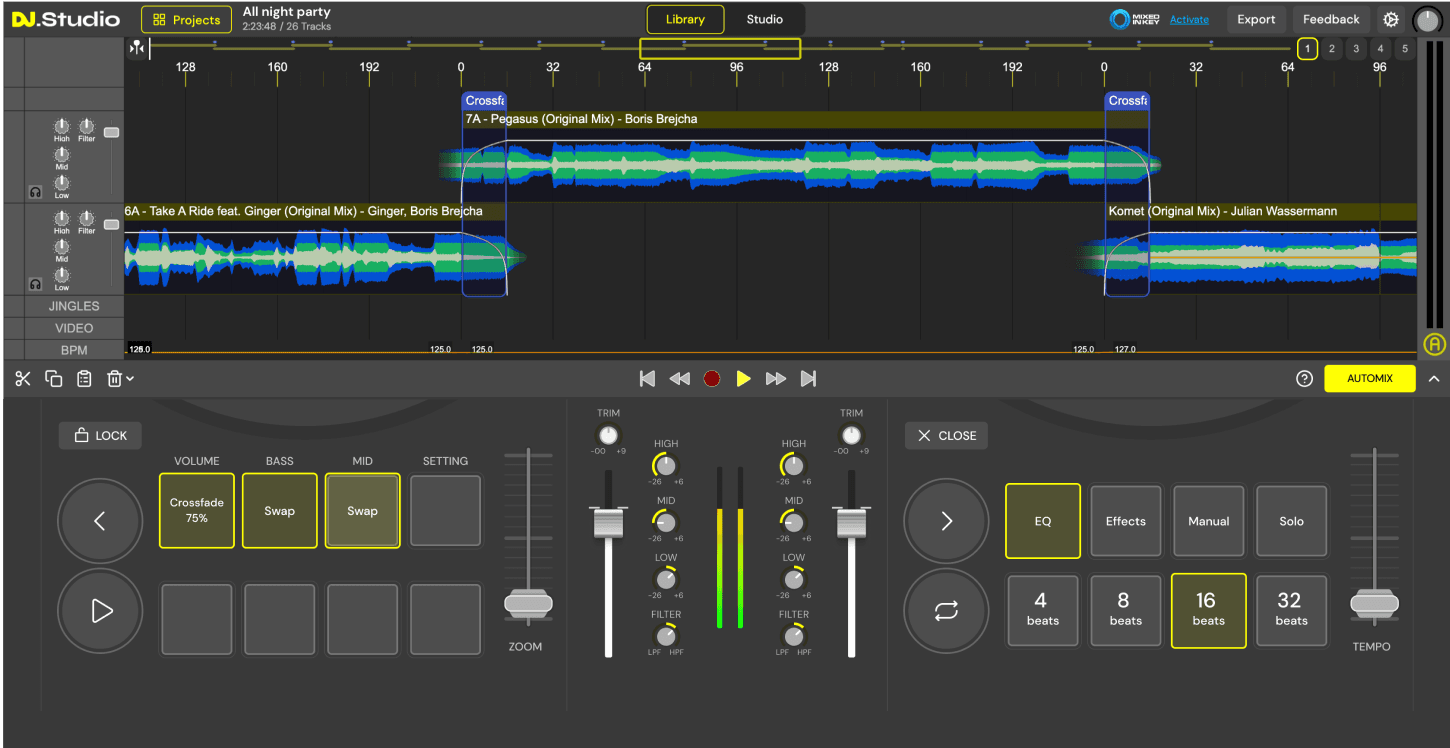Go to next transition with right arrow

click(x=946, y=521)
